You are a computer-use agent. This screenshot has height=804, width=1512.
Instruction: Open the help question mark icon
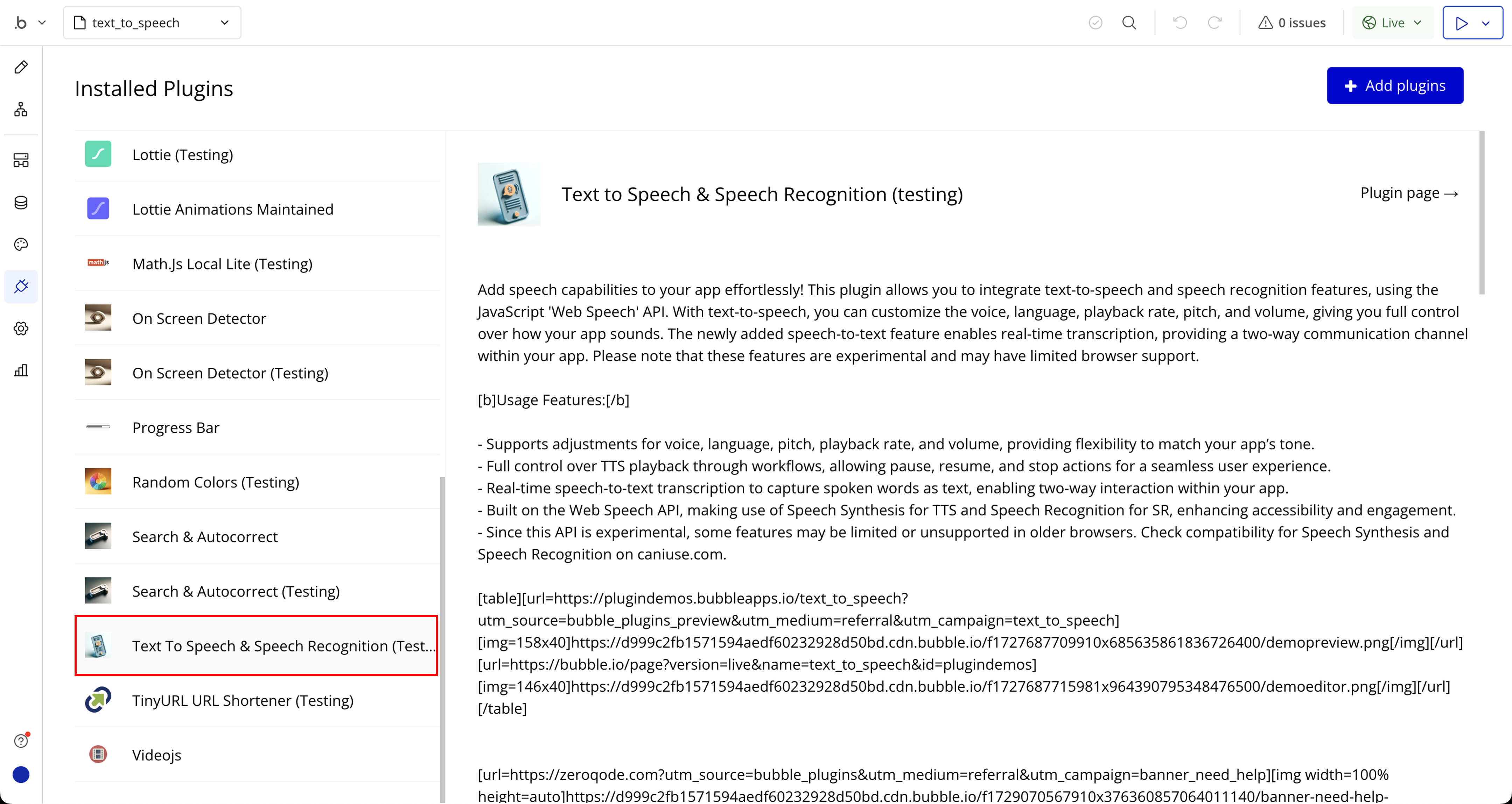click(21, 741)
